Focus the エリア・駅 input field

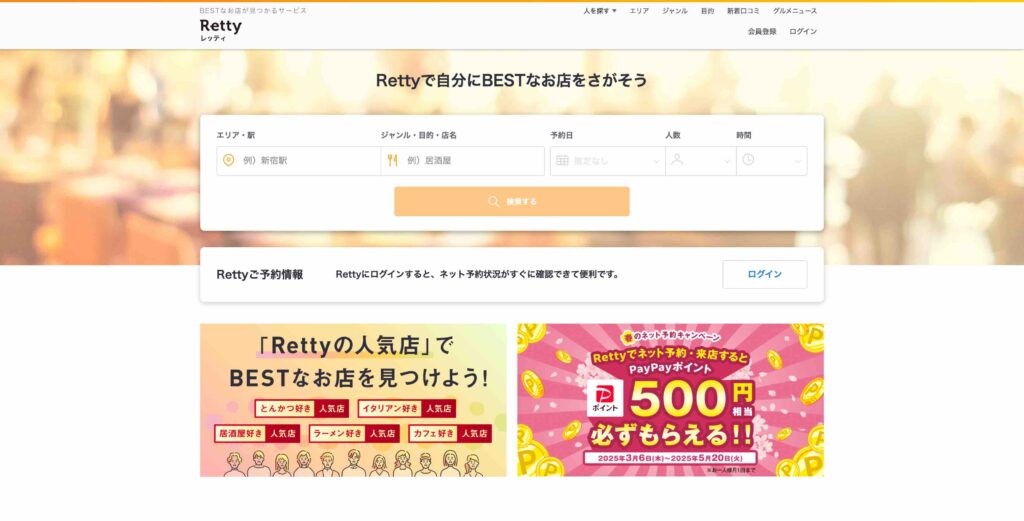click(299, 161)
